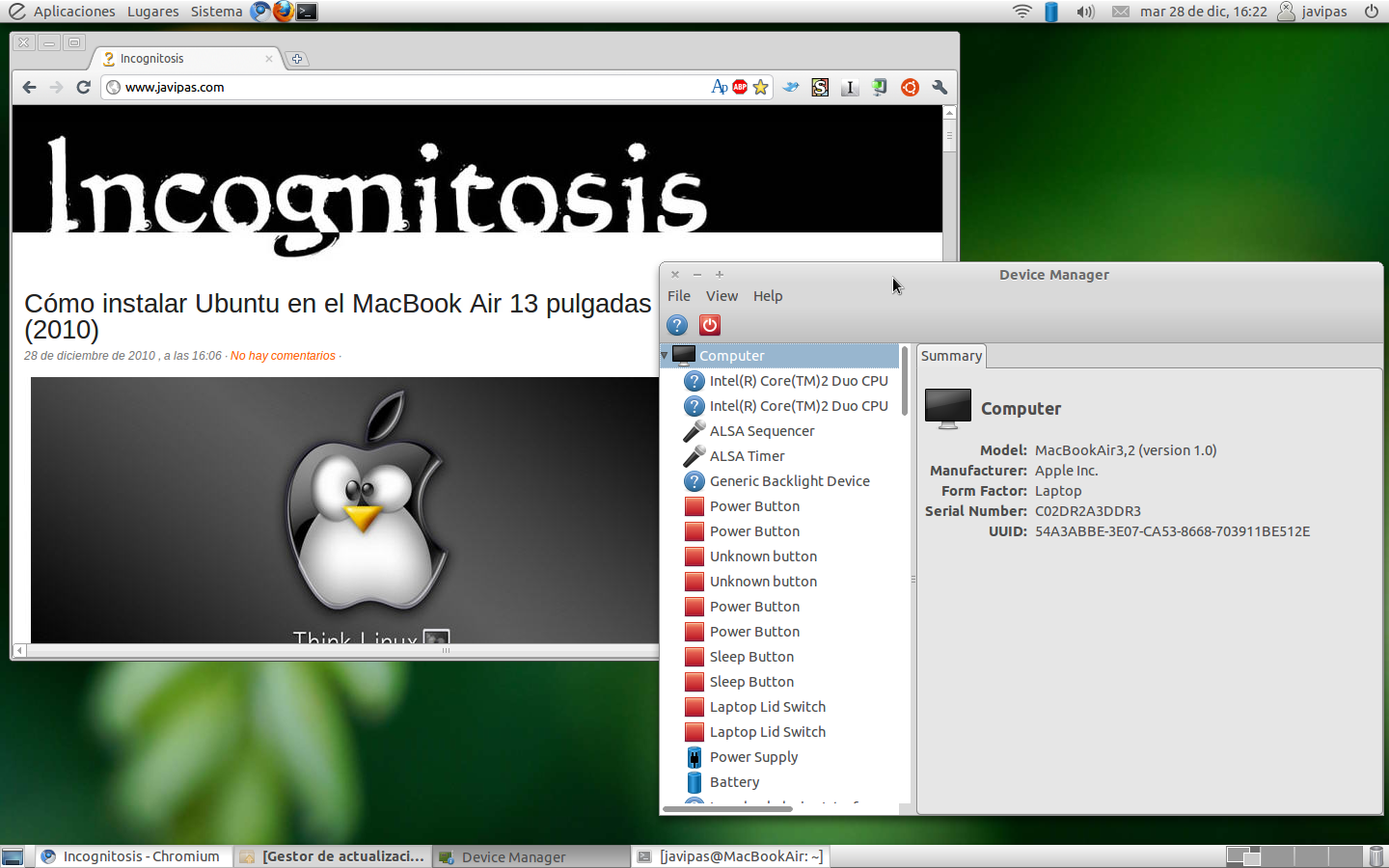1389x868 pixels.
Task: Click the Chromium page horizontal scrollbar
Action: click(446, 651)
